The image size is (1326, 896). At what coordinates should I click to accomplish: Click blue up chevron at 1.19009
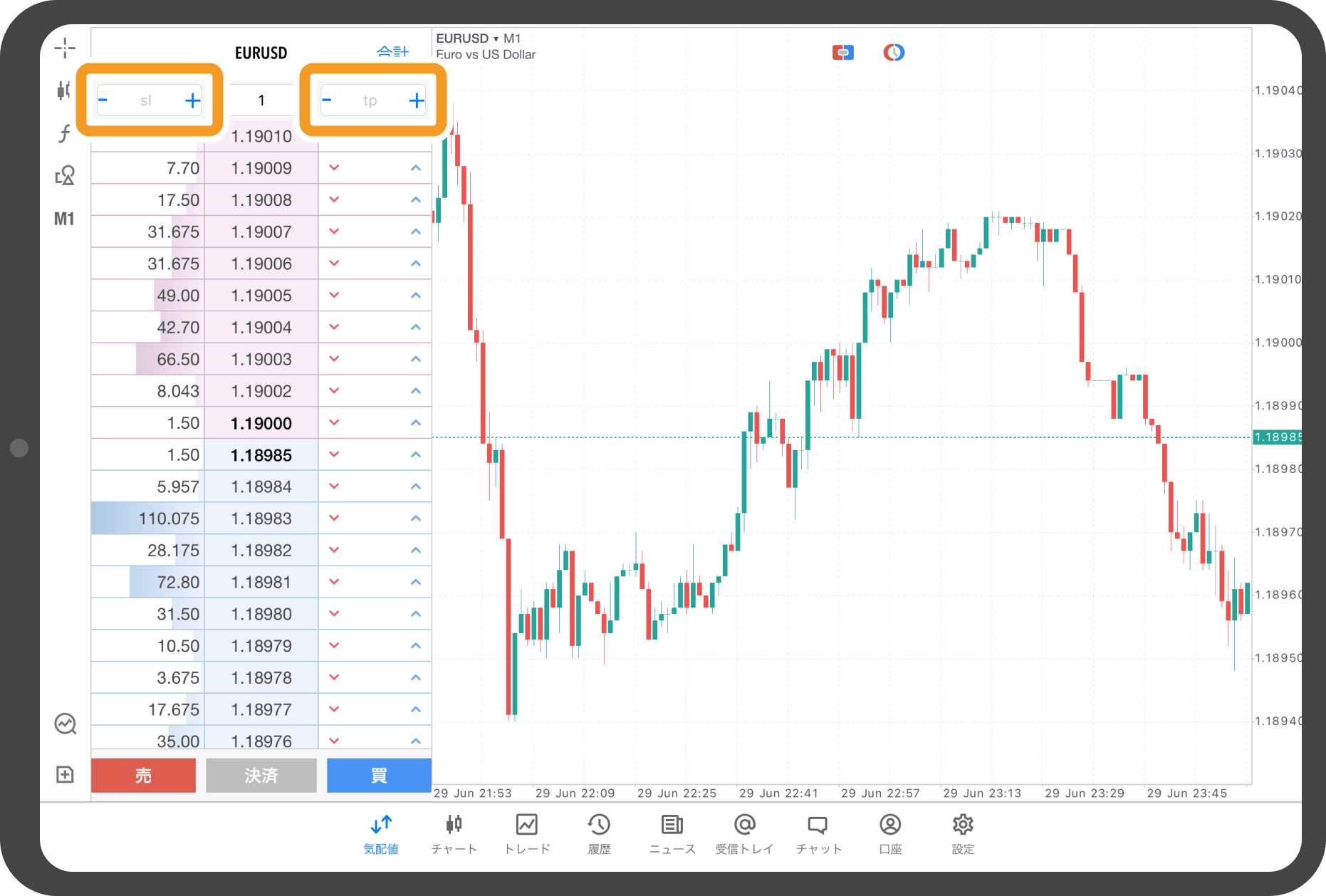[416, 168]
